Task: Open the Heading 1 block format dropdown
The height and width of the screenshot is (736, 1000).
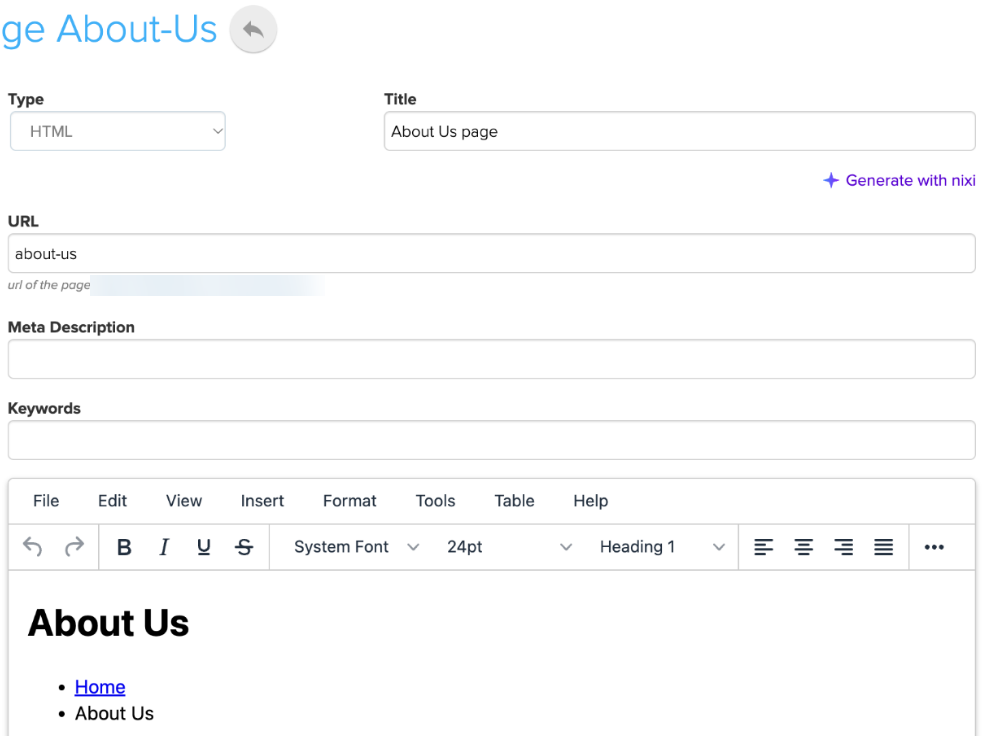Action: pos(661,547)
